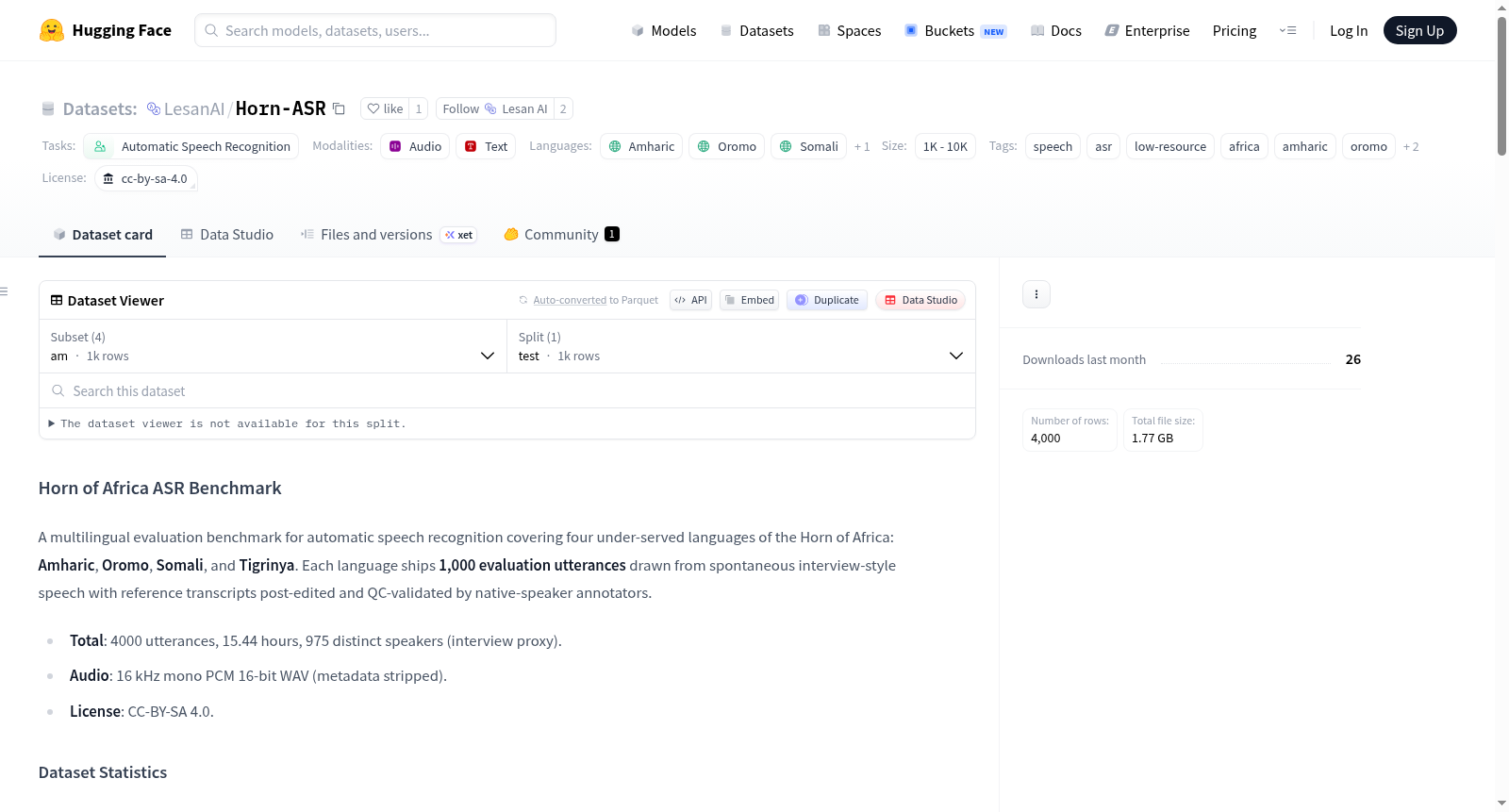Click the Horn of Africa ASR Benchmark heading
Image resolution: width=1509 pixels, height=812 pixels.
(160, 488)
